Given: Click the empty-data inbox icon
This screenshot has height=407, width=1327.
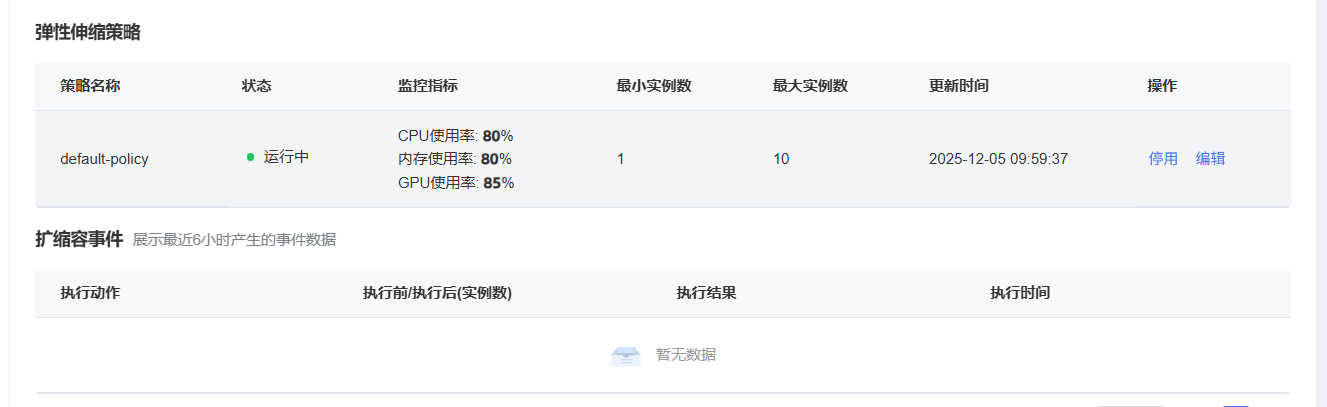Looking at the screenshot, I should coord(626,355).
